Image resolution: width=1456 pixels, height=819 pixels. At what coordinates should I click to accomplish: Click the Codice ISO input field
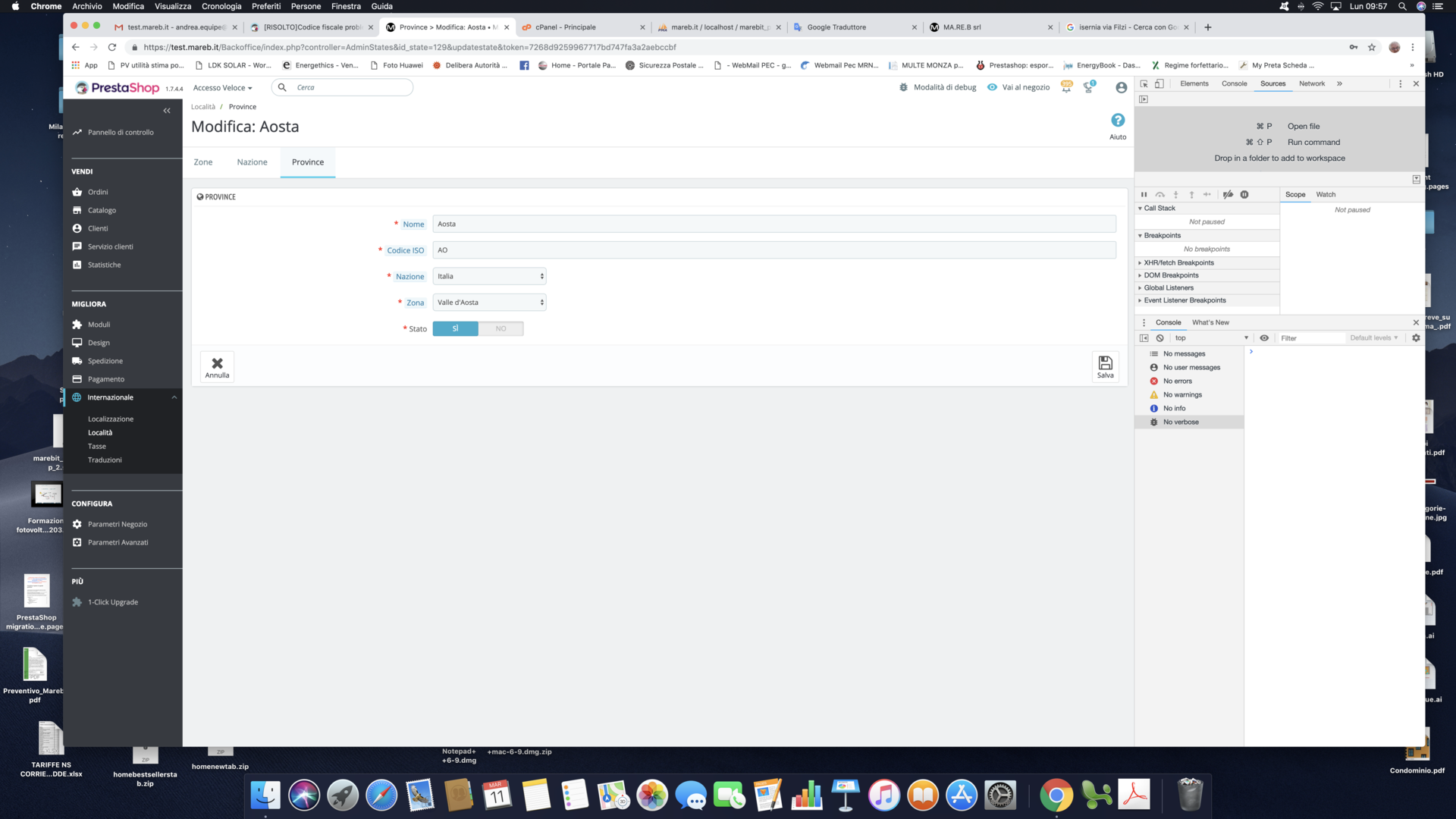pyautogui.click(x=773, y=250)
